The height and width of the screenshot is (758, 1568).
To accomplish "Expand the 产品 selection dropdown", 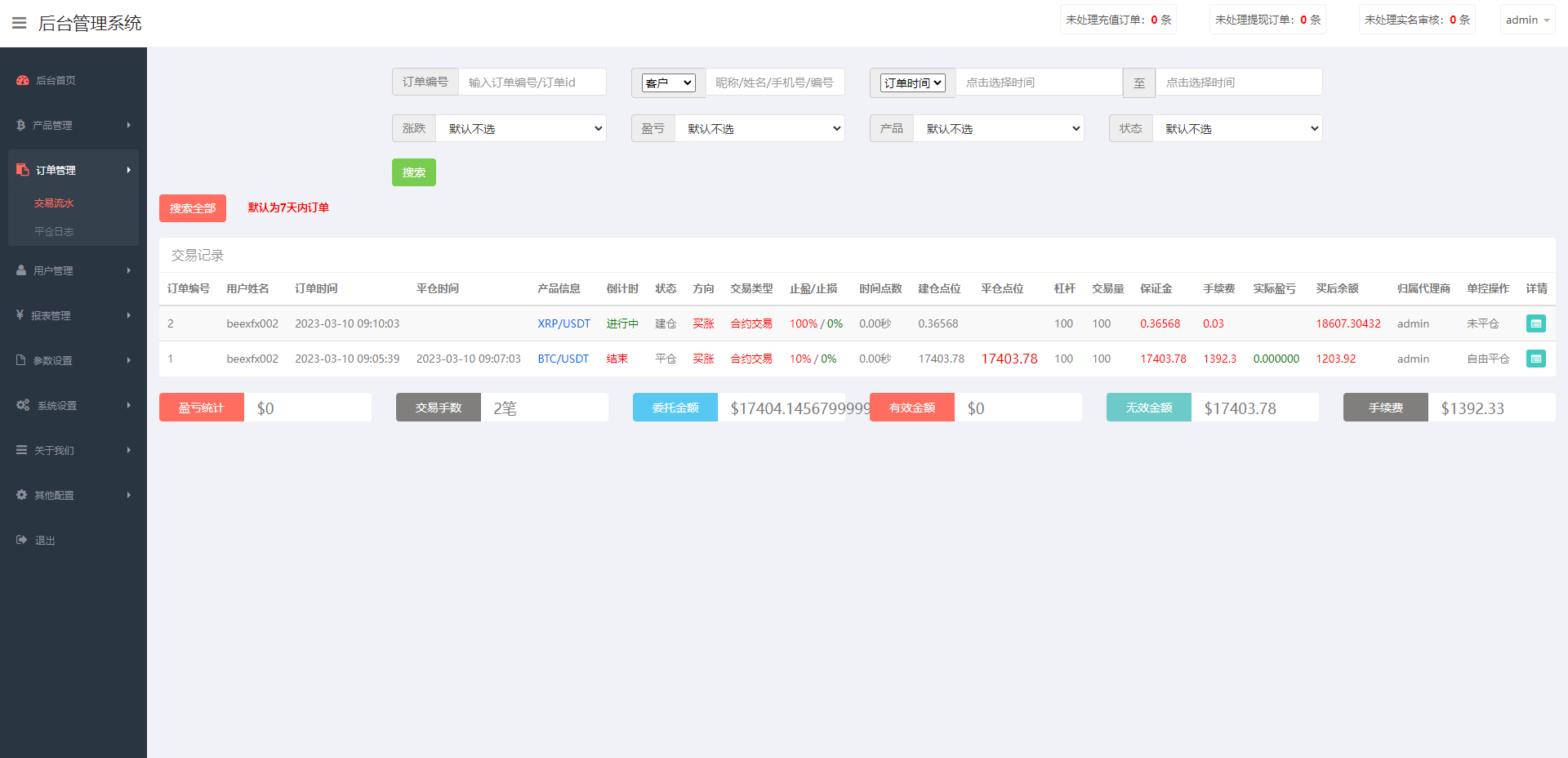I will (998, 128).
